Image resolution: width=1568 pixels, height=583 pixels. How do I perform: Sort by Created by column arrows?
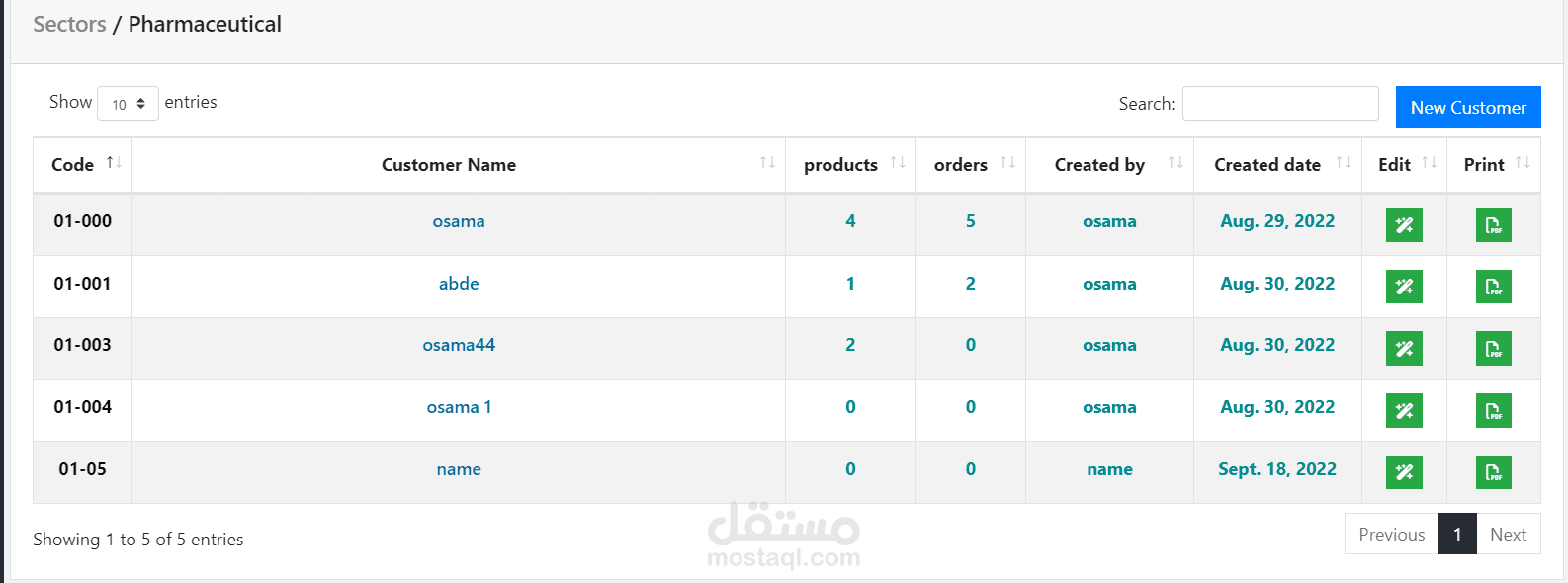(1176, 163)
